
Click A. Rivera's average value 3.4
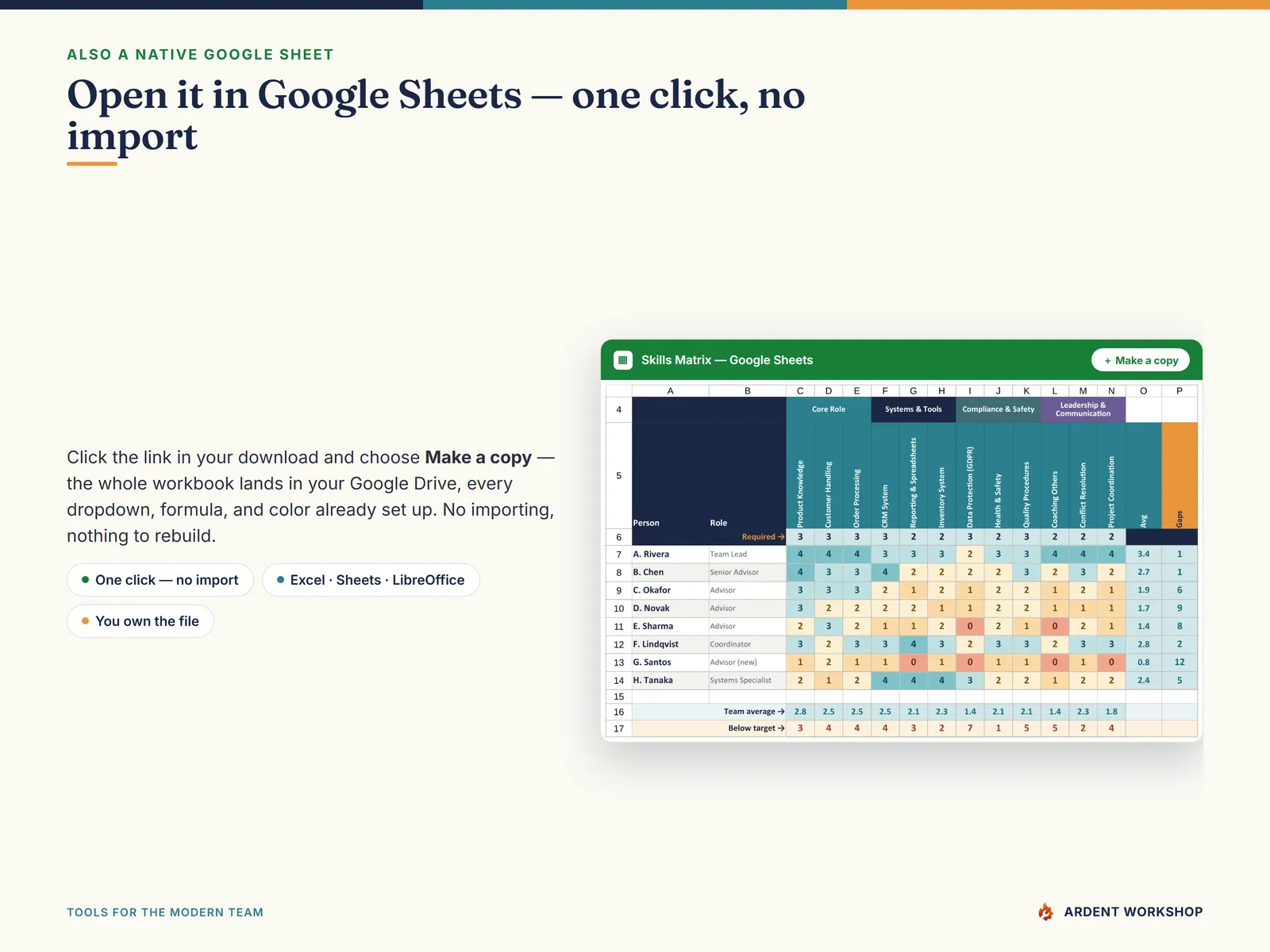[x=1144, y=555]
